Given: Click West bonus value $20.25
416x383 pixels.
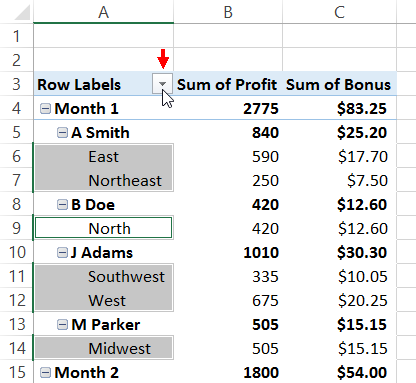Looking at the screenshot, I should (x=363, y=301).
